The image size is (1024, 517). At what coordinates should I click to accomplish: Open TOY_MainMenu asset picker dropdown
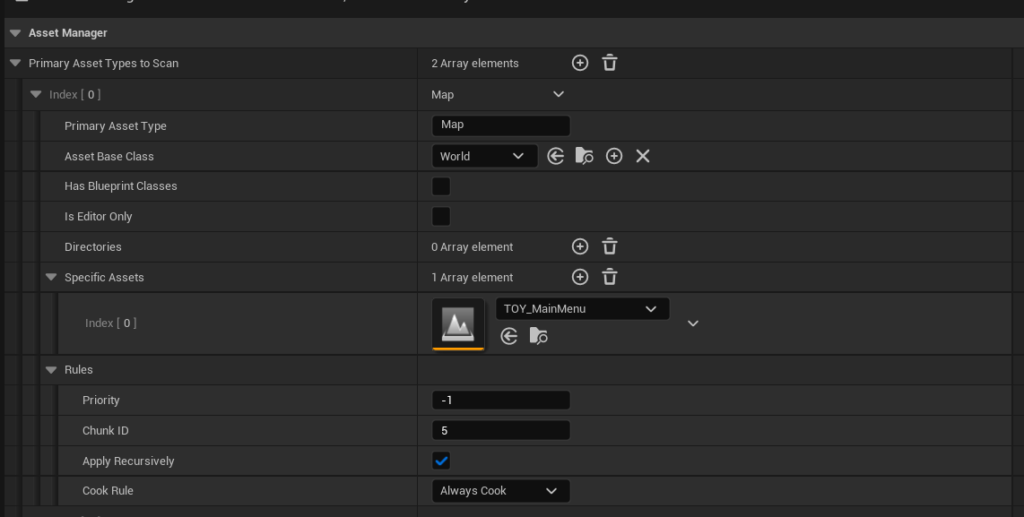coord(582,309)
